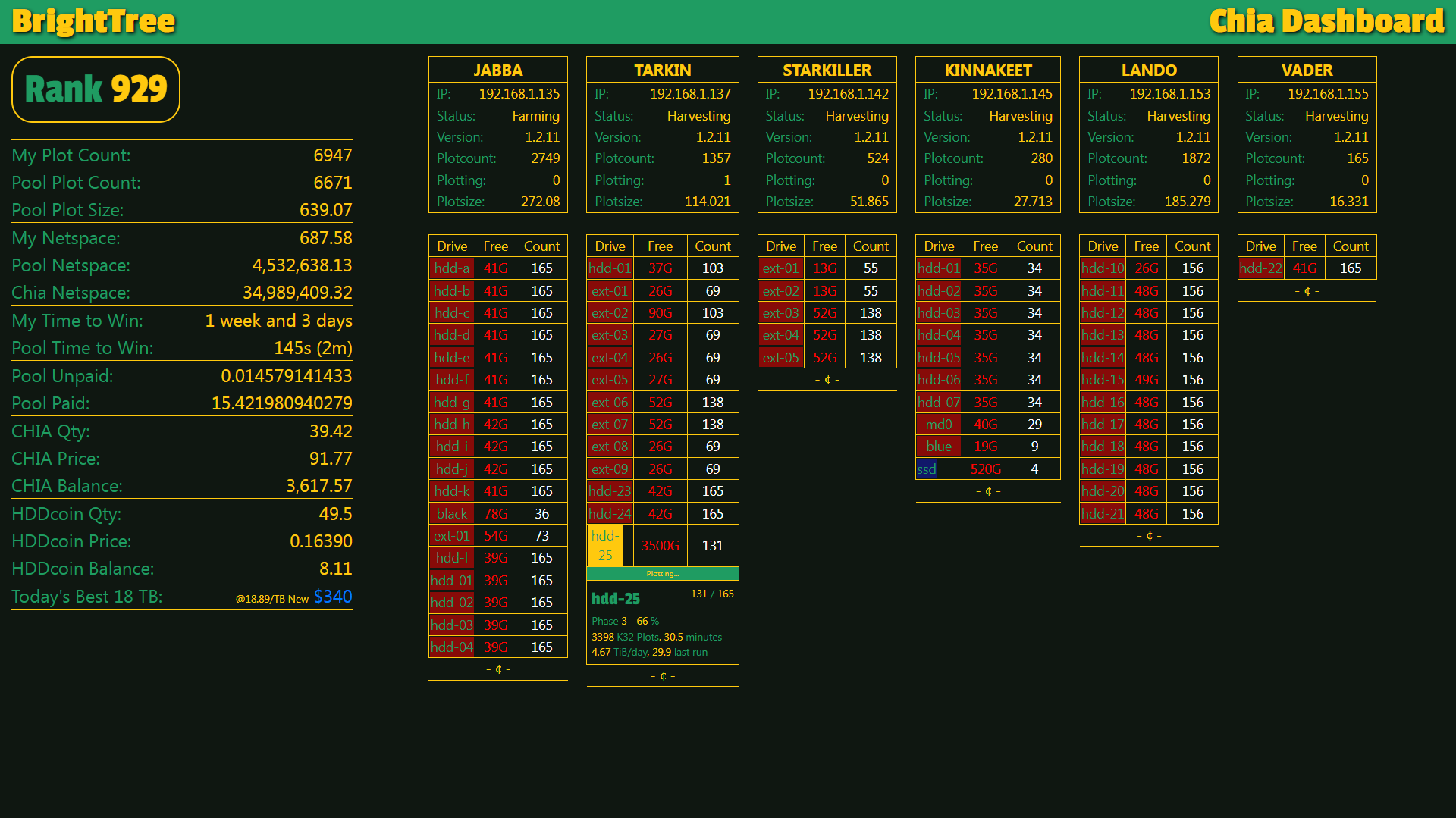Select the black drive badge in JABBA's table
The image size is (1456, 818).
[x=451, y=513]
